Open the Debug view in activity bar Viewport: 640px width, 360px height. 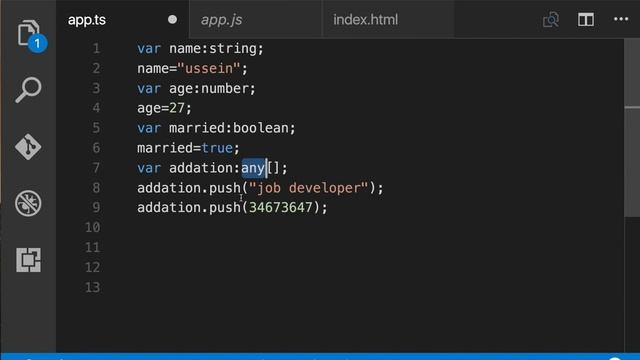pyautogui.click(x=28, y=203)
